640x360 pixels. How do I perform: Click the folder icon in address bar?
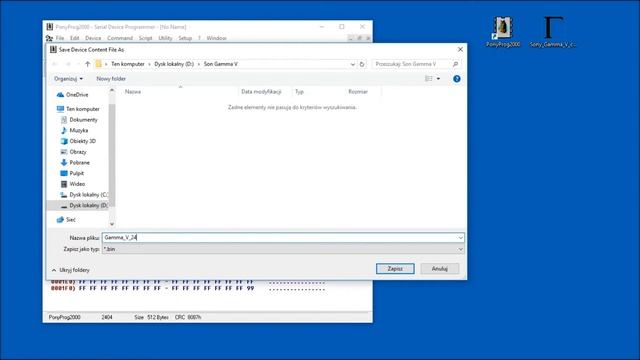pos(98,64)
